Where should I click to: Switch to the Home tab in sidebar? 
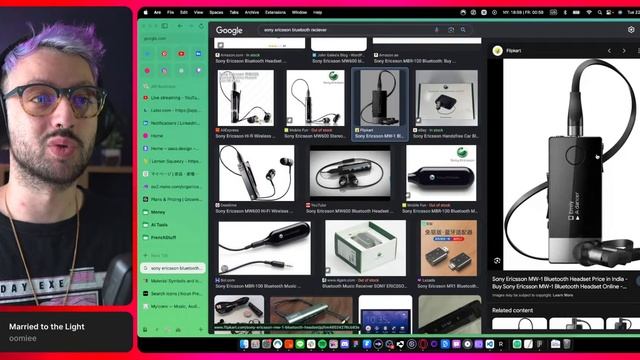[173, 136]
